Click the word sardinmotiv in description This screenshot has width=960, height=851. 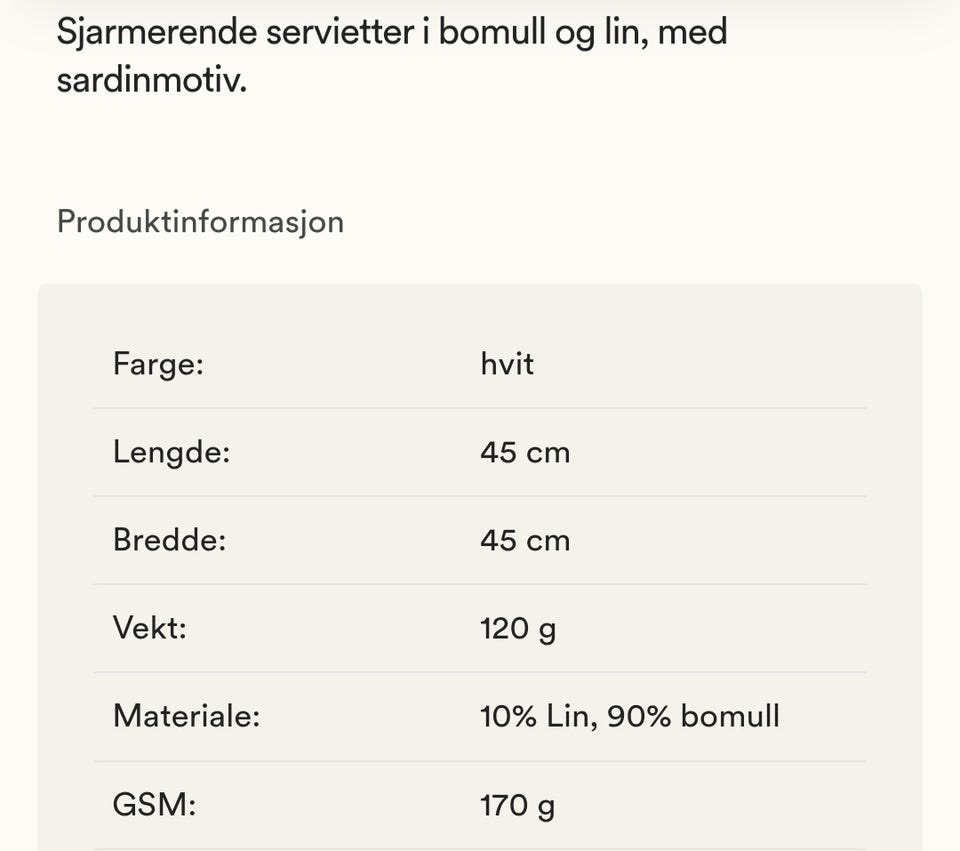point(152,80)
